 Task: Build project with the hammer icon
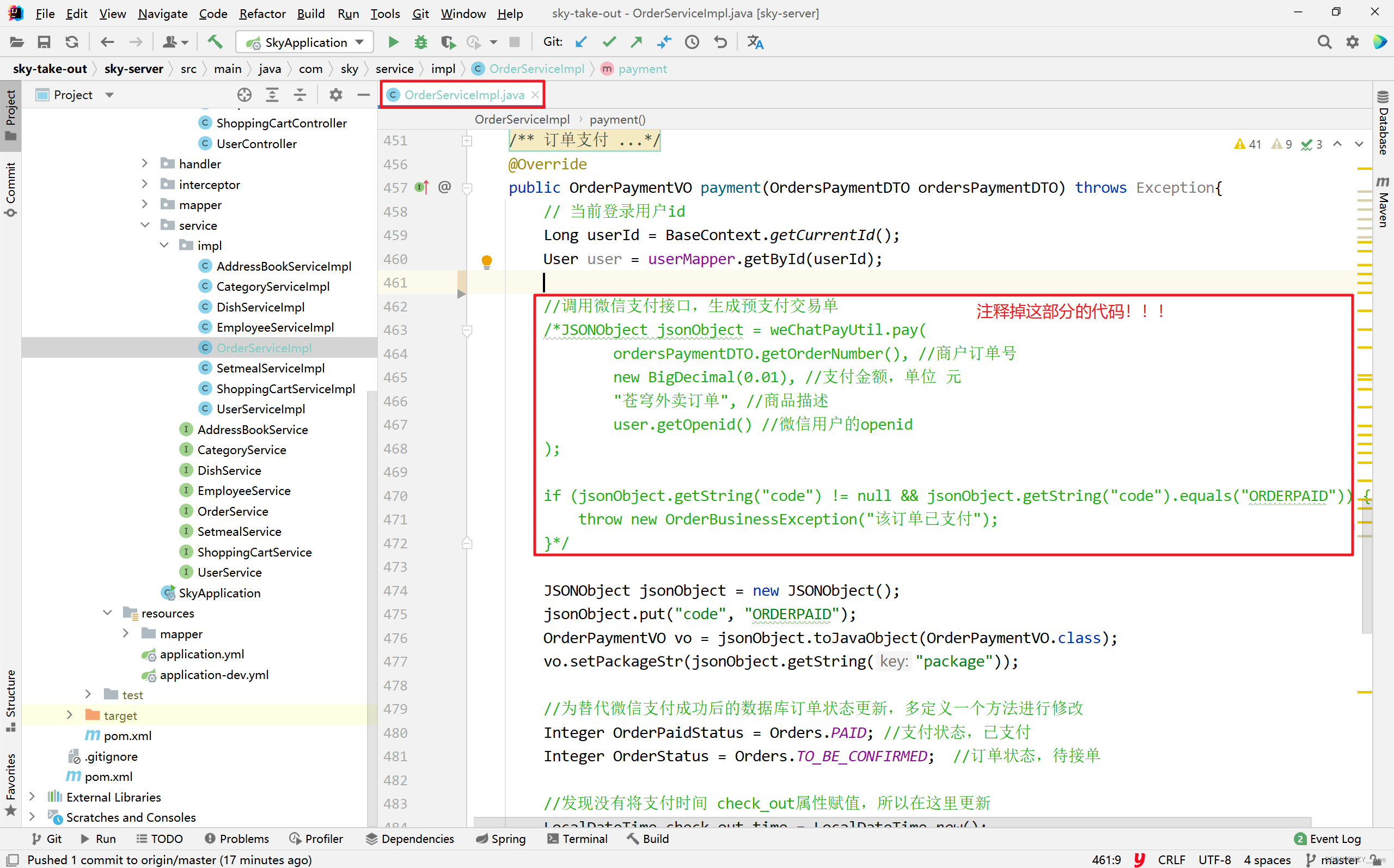tap(215, 42)
